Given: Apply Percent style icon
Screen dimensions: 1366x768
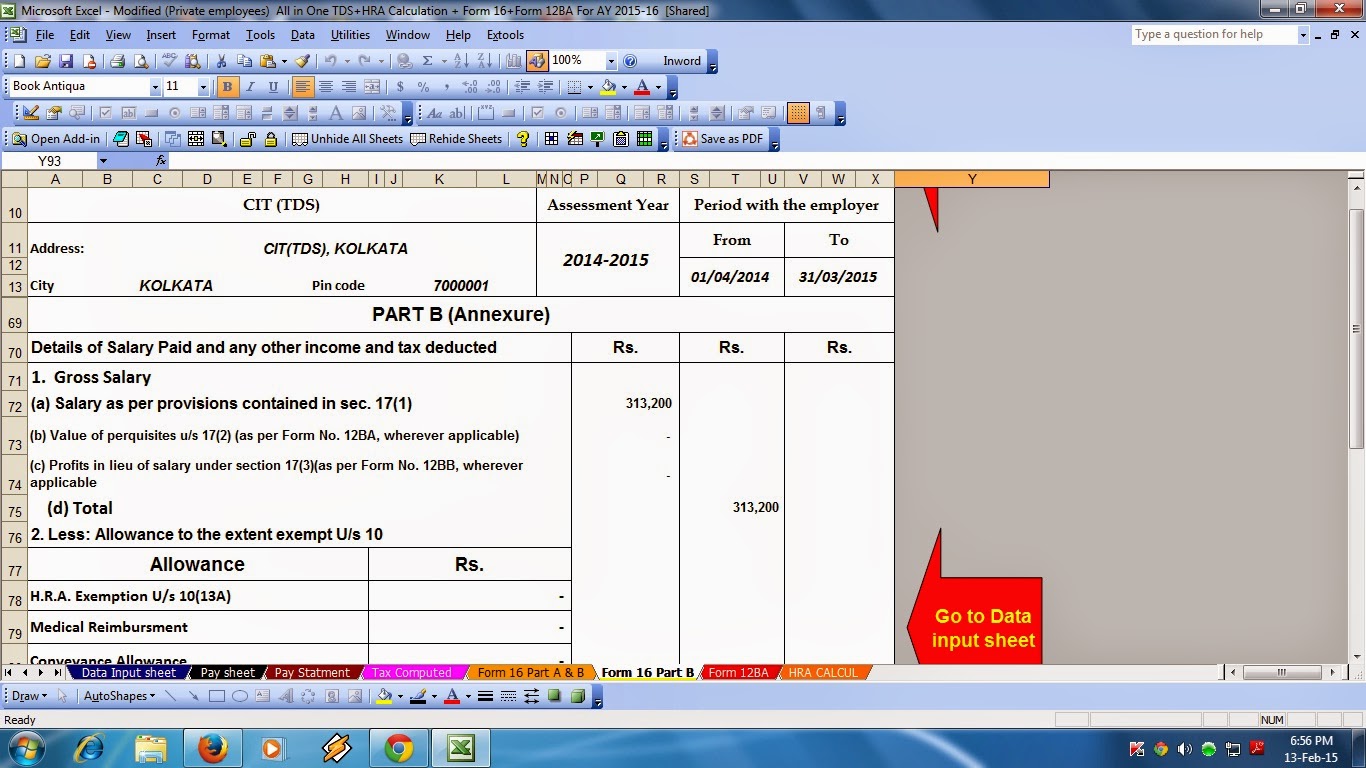Looking at the screenshot, I should [423, 87].
